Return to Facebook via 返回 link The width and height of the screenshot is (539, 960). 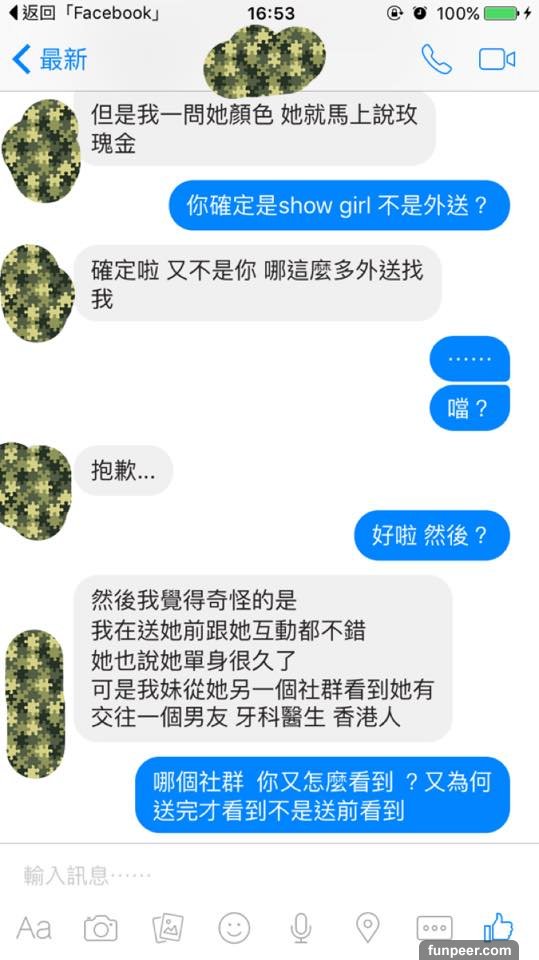(x=84, y=13)
